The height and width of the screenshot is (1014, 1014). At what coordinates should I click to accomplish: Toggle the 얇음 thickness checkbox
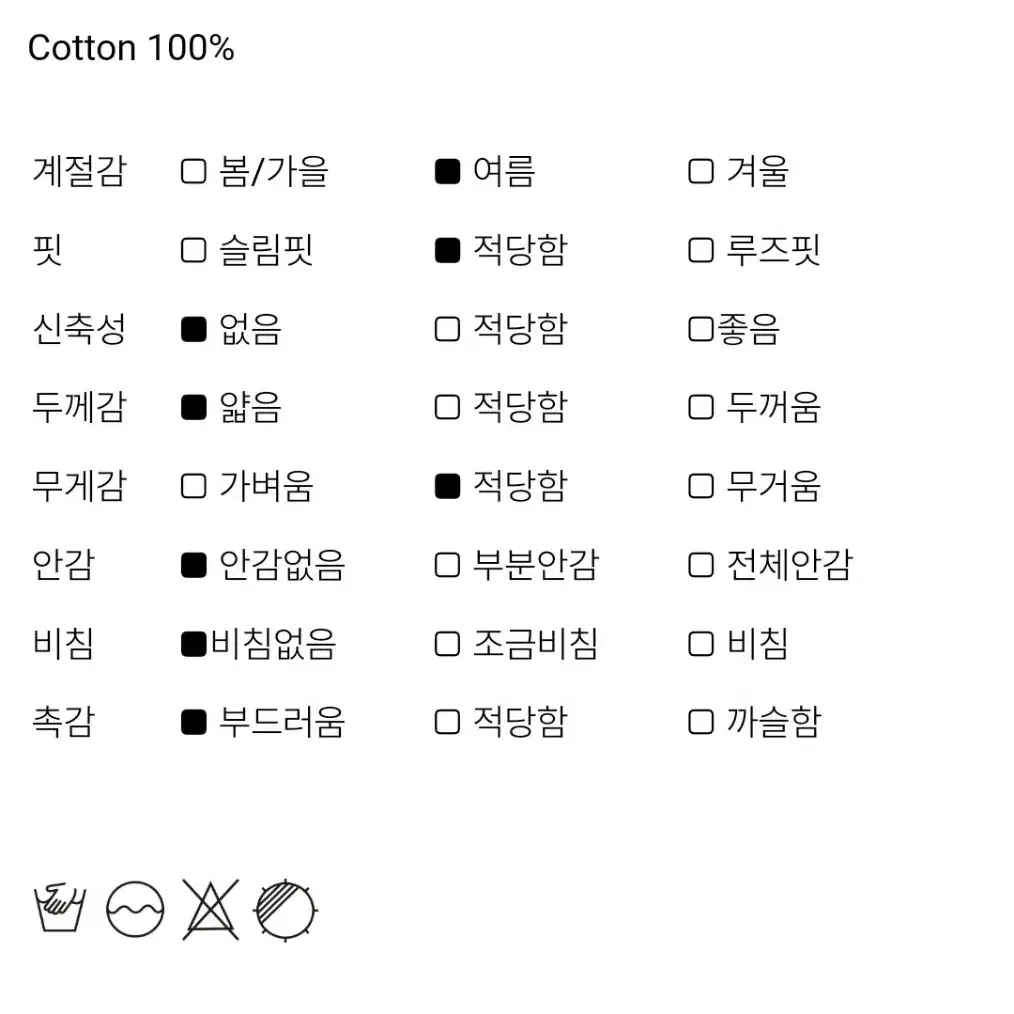[x=193, y=407]
